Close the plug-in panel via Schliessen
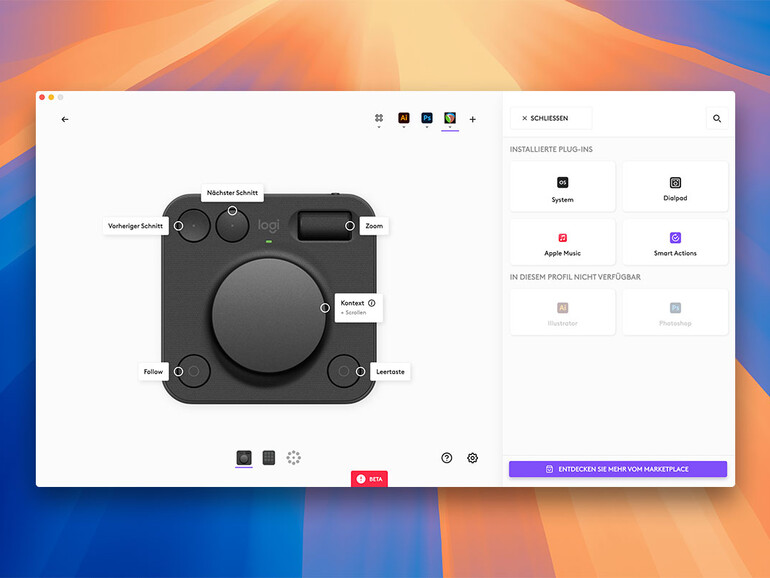 tap(551, 118)
